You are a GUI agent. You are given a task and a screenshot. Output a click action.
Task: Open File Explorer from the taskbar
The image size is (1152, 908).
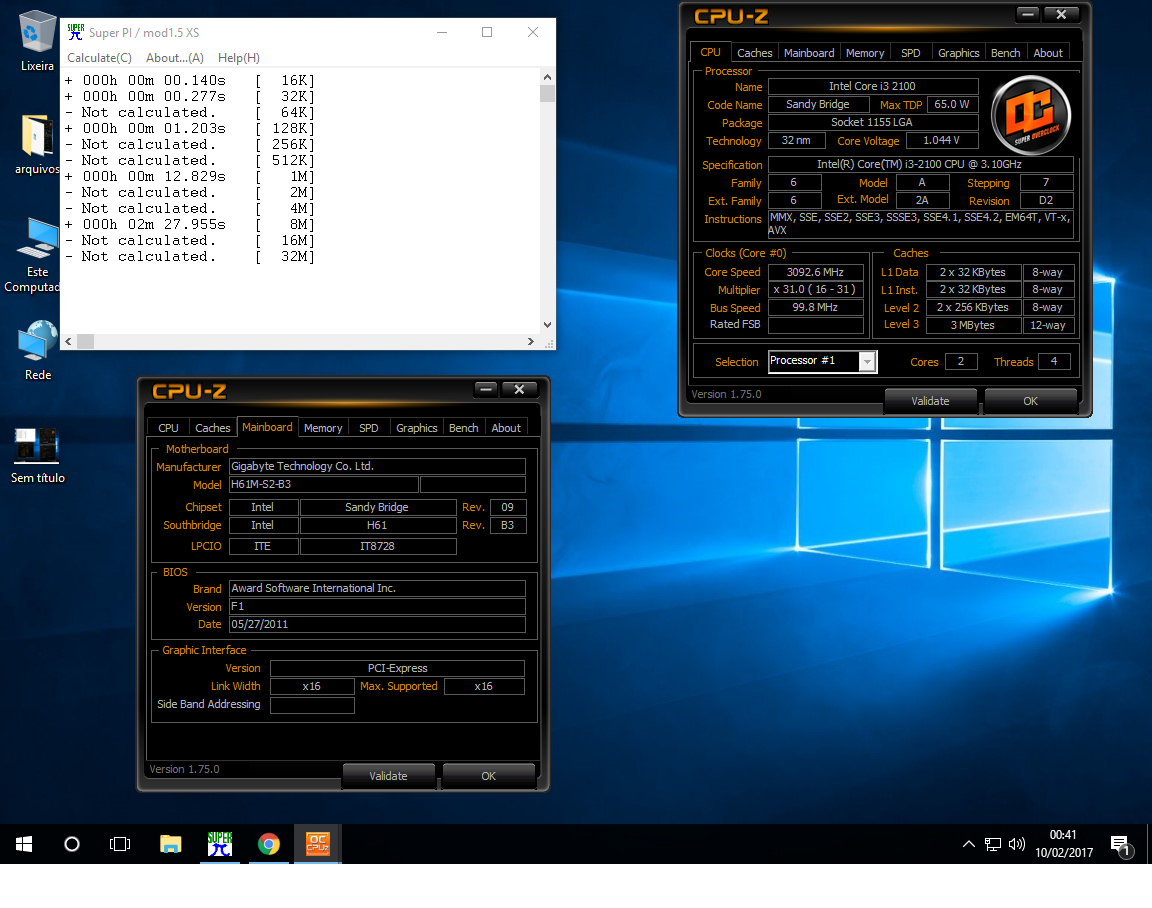point(170,844)
